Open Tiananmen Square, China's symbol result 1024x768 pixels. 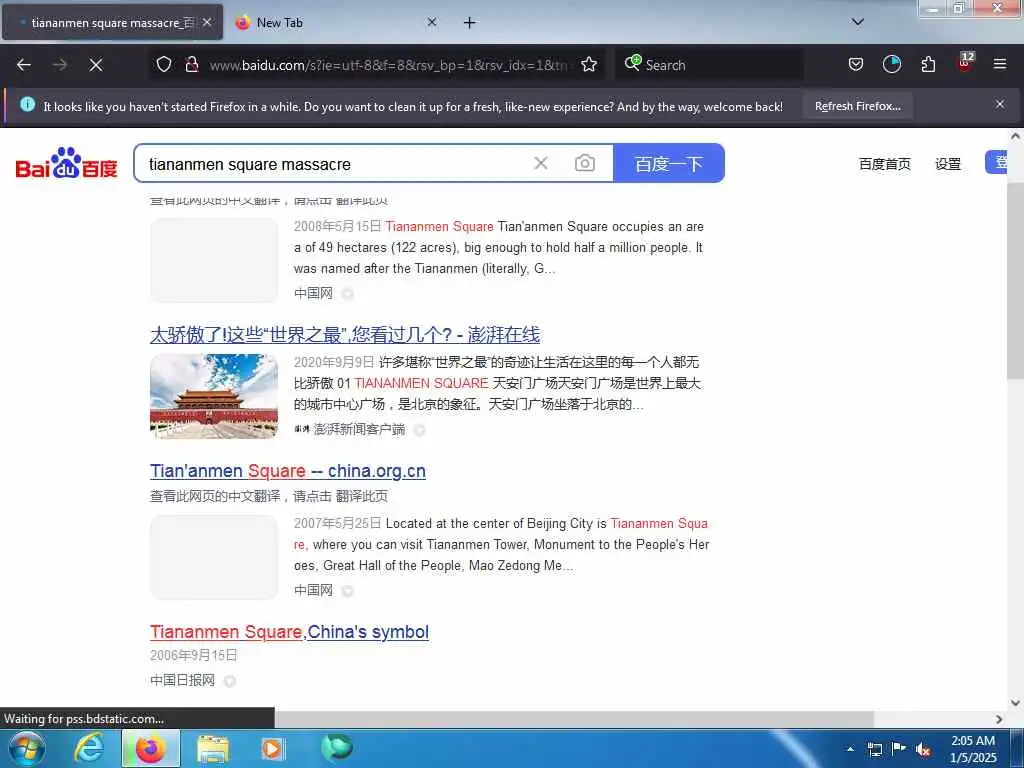point(289,632)
